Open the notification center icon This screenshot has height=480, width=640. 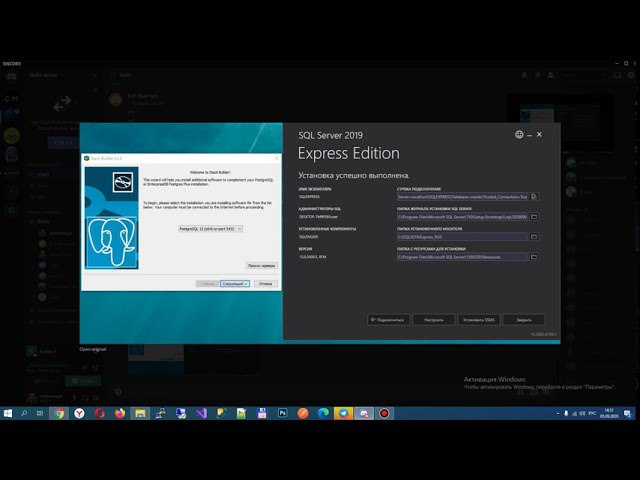pos(627,413)
